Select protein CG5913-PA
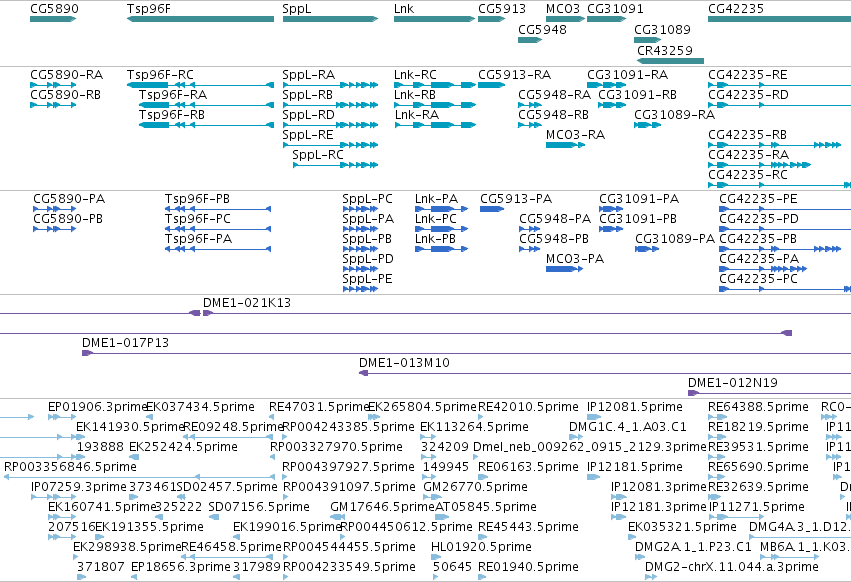Screen dimensions: 851x582 click(492, 209)
